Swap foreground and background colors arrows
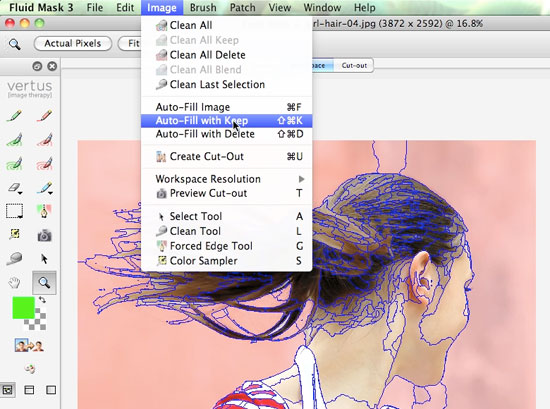The width and height of the screenshot is (550, 409). [x=42, y=300]
